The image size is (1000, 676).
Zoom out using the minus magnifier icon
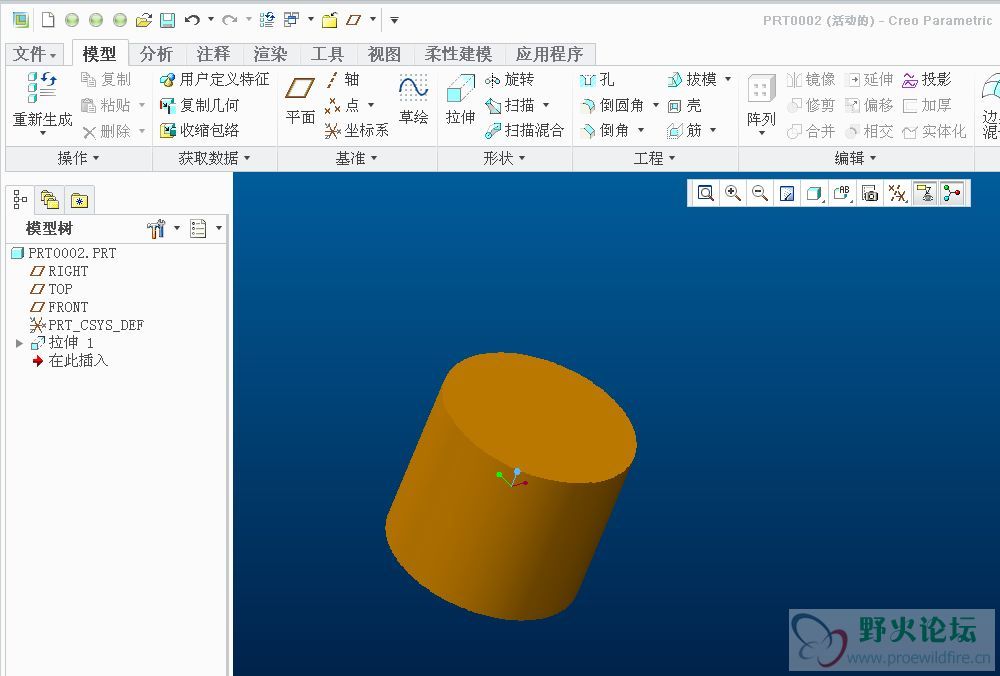(x=760, y=193)
